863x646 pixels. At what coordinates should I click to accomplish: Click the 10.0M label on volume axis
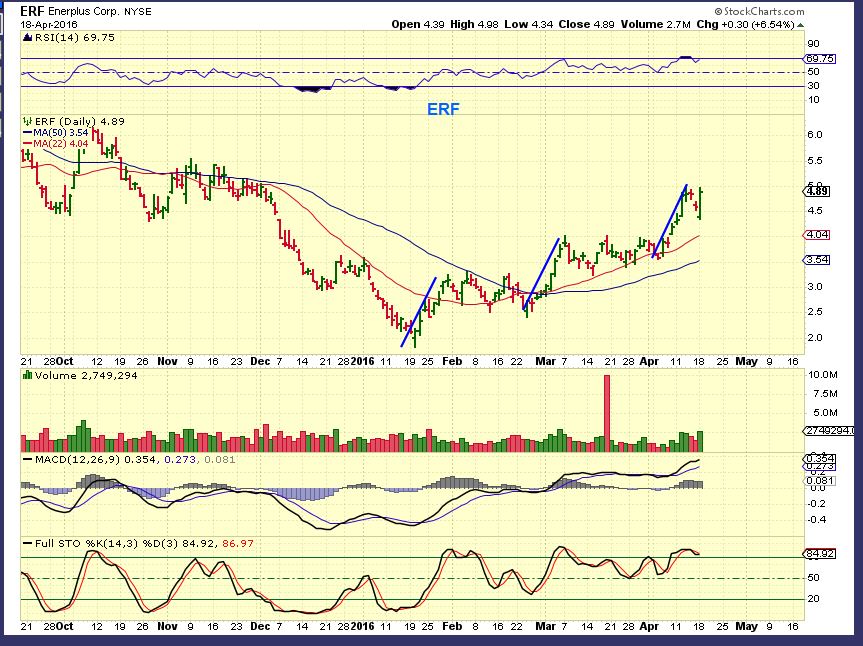click(822, 375)
